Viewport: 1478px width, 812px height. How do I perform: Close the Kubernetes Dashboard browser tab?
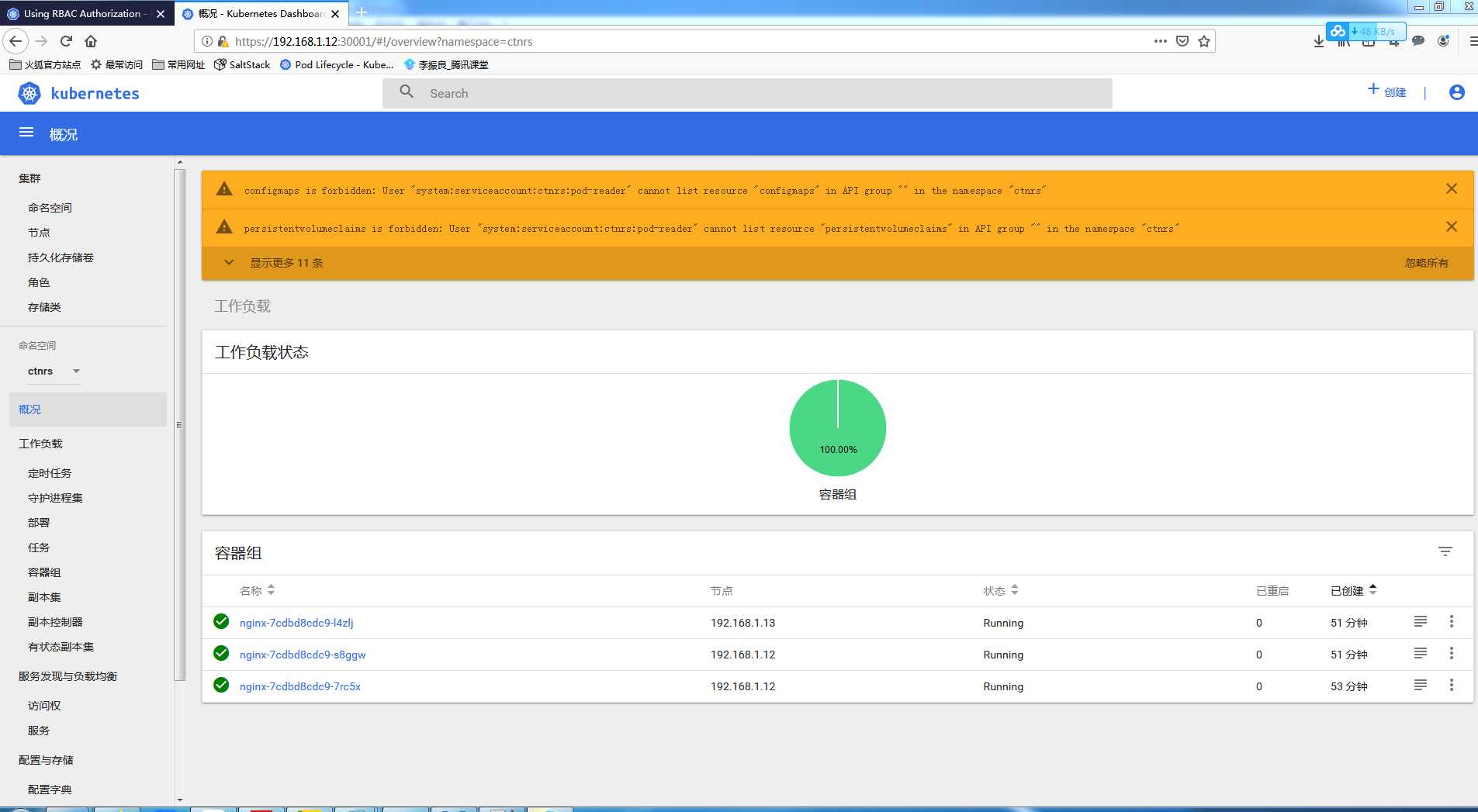click(335, 13)
